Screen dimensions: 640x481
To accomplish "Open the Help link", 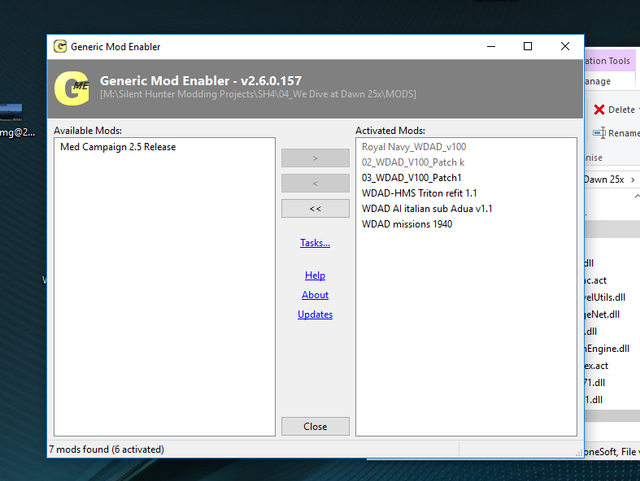I will 315,276.
